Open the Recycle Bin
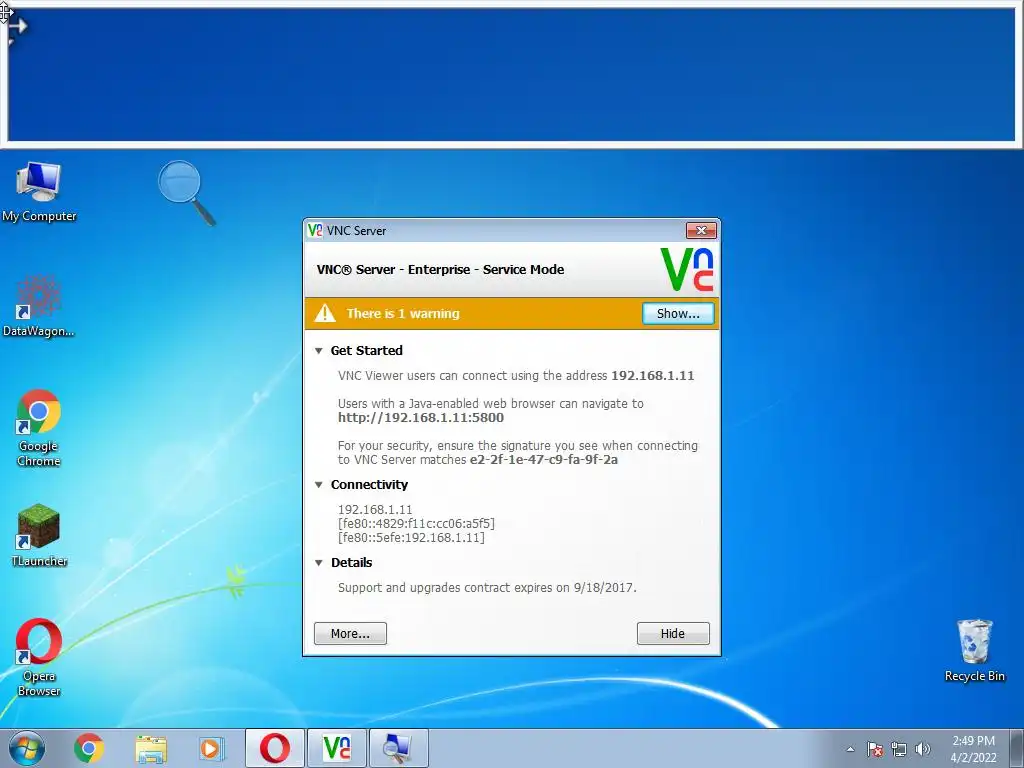Image resolution: width=1024 pixels, height=768 pixels. (974, 650)
